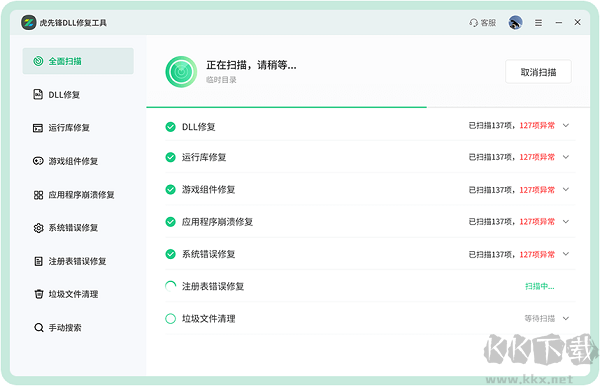This screenshot has width=600, height=386.
Task: Click green check icon beside 运行库修复 row
Action: tap(170, 157)
